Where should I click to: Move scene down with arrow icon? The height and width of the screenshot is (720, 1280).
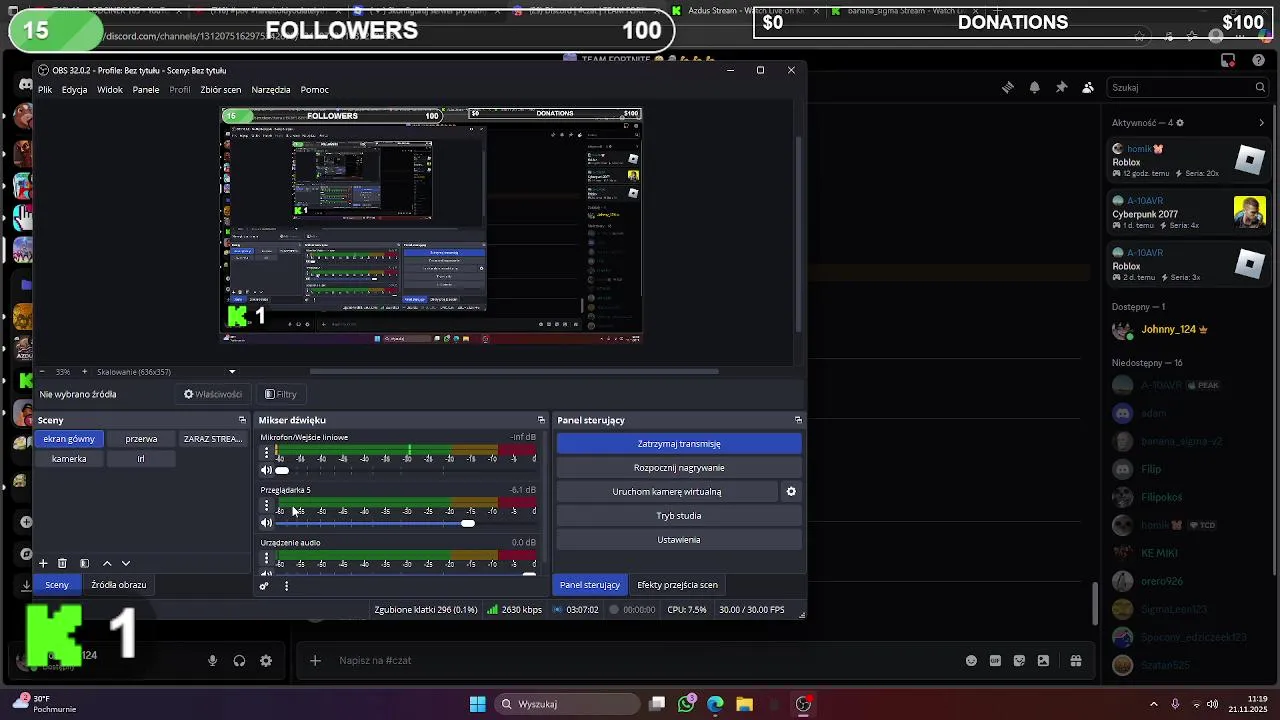point(126,563)
